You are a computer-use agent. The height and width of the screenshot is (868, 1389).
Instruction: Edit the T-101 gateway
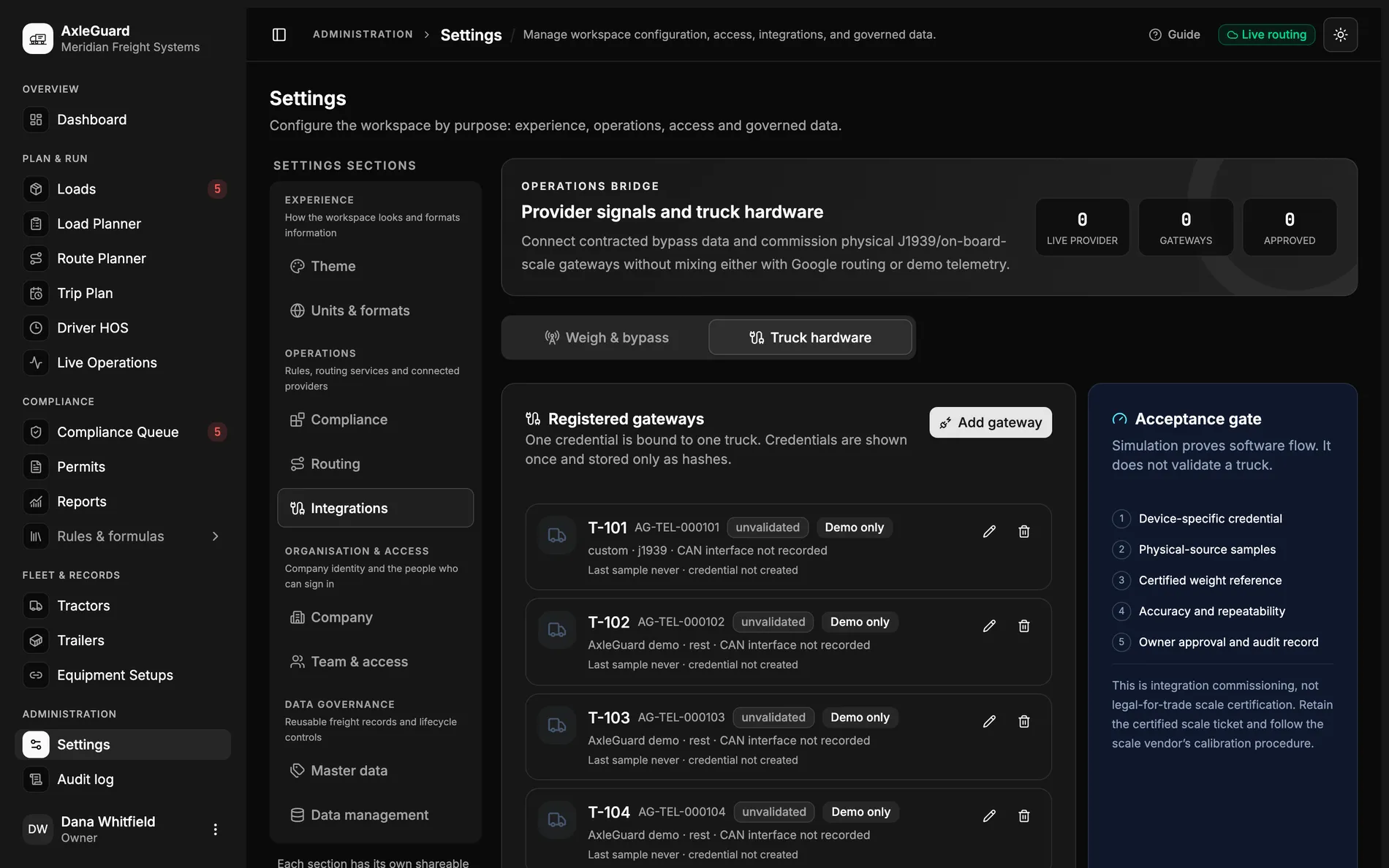(989, 531)
